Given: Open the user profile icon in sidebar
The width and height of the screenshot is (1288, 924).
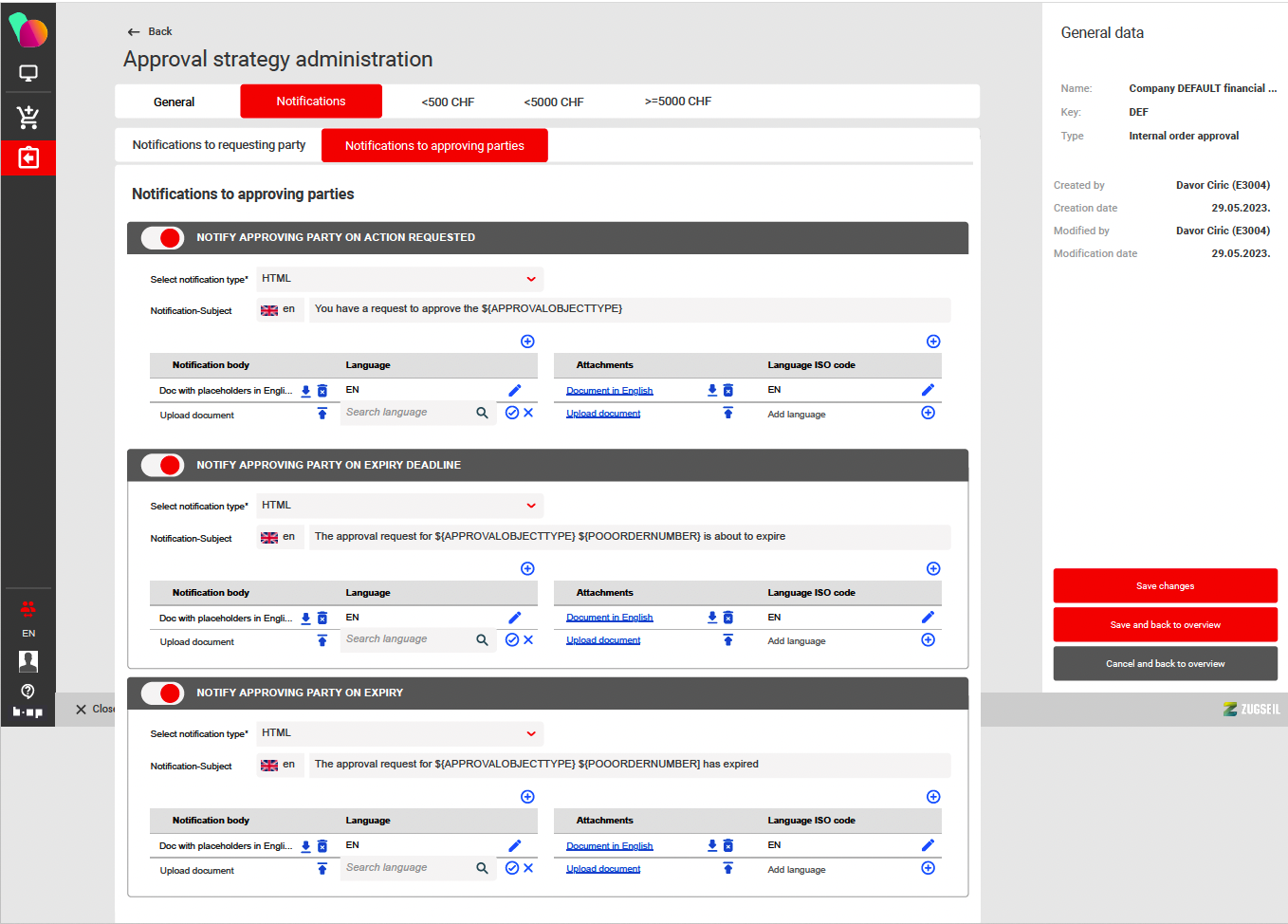Looking at the screenshot, I should pos(28,660).
